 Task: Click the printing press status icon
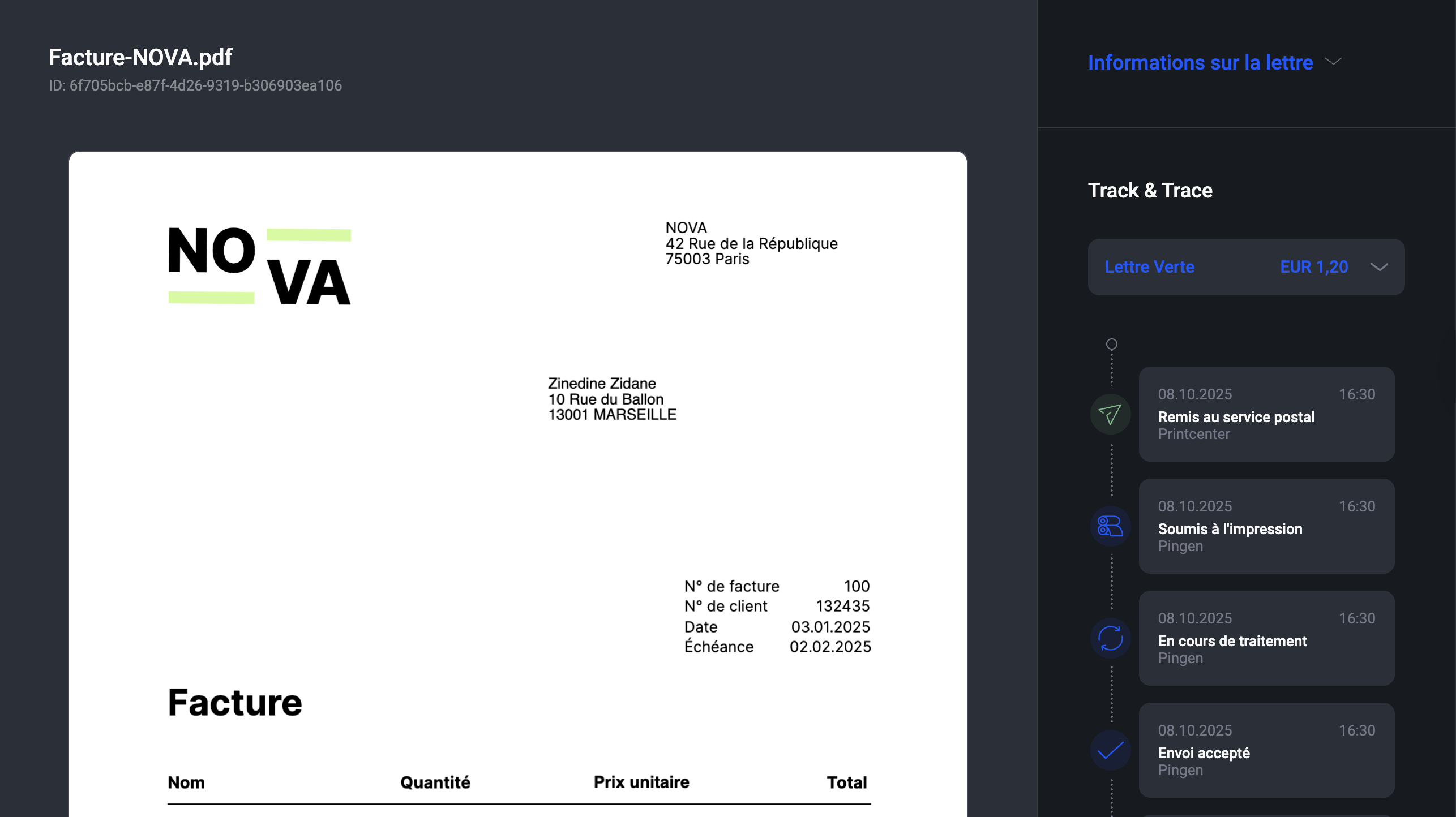(1110, 526)
